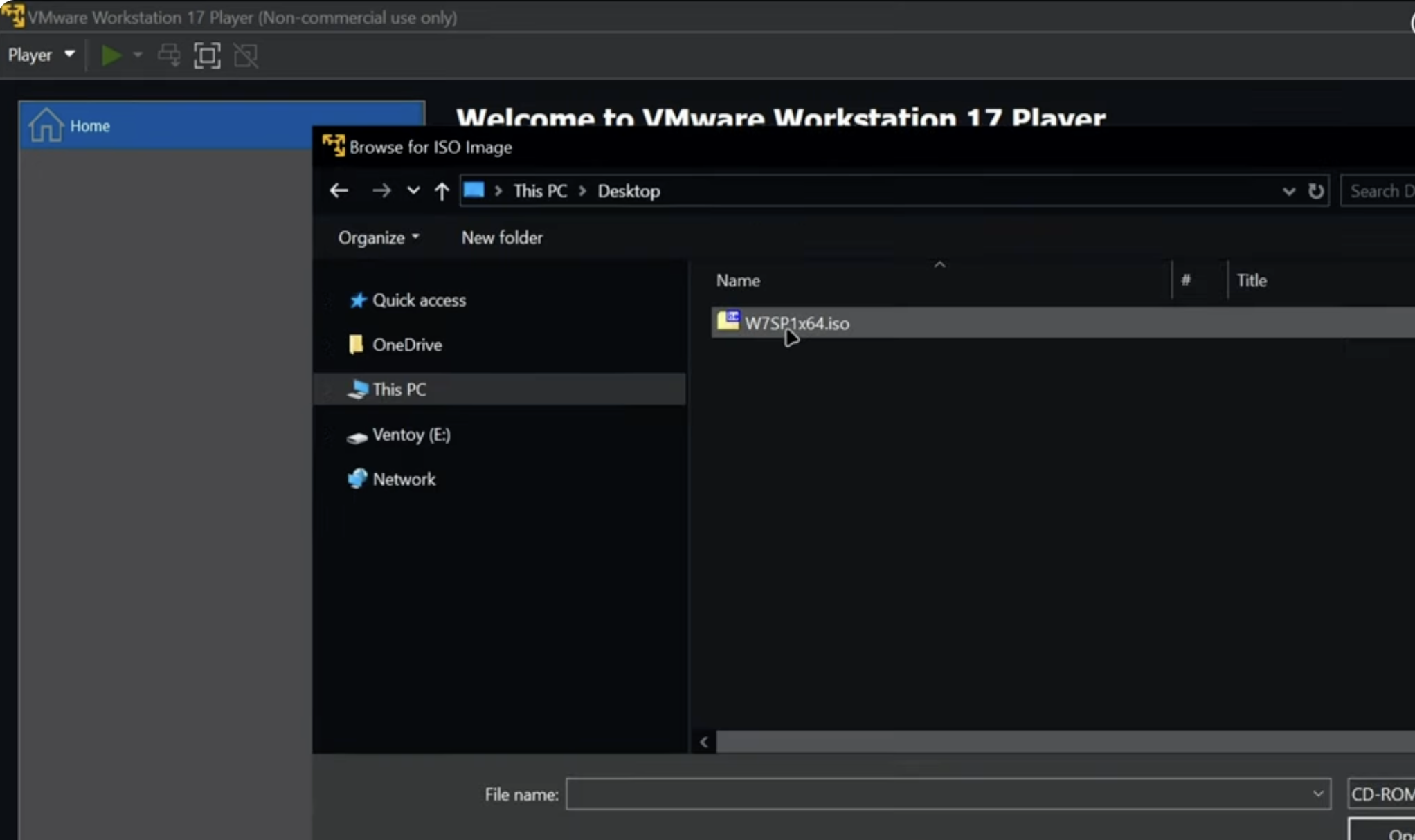The image size is (1415, 840).
Task: Open the power options arrow beside play
Action: coord(138,55)
